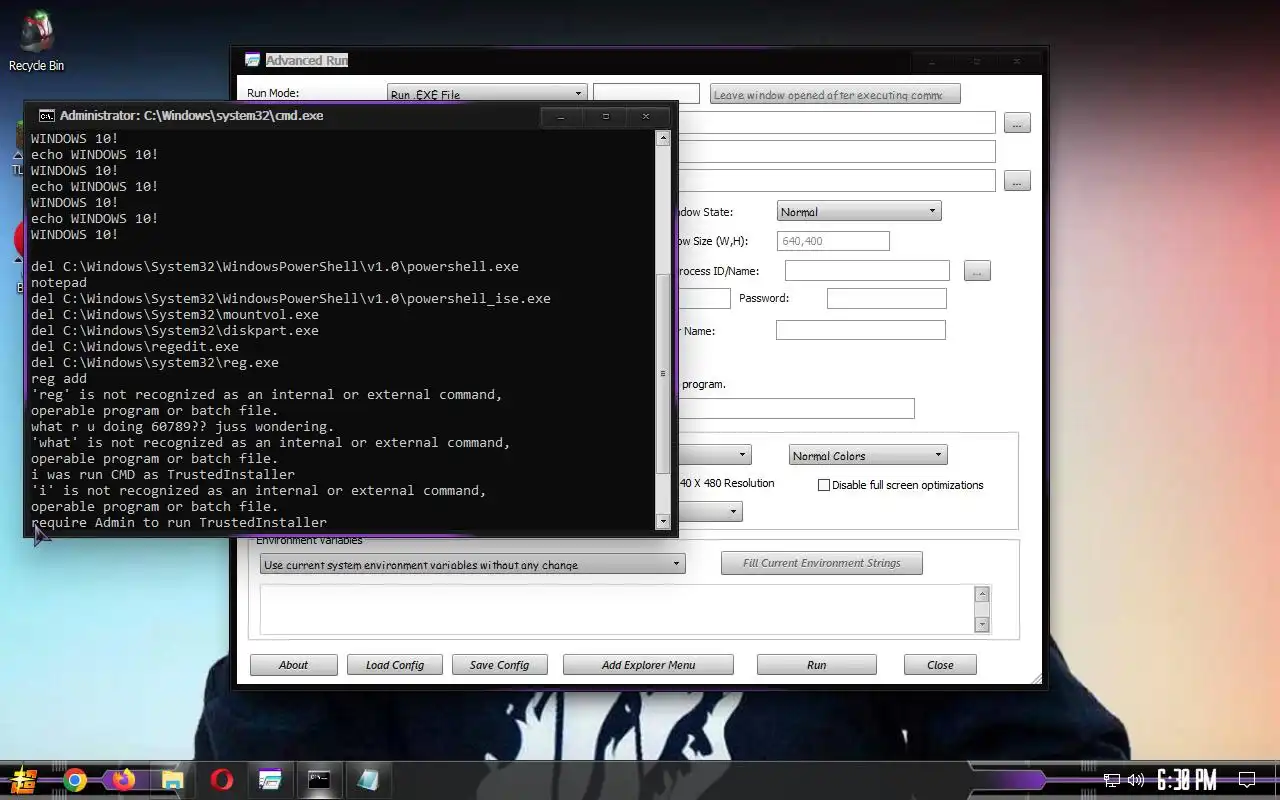Toggle Disable full screen optimizations checkbox
This screenshot has width=1280, height=800.
[824, 485]
